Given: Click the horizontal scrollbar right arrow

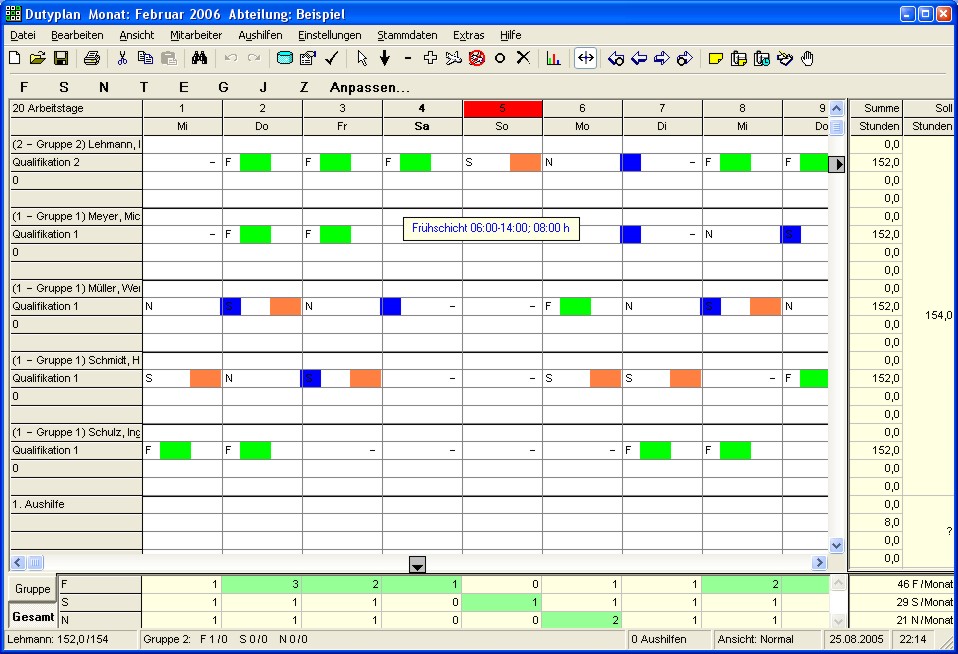Looking at the screenshot, I should point(819,563).
